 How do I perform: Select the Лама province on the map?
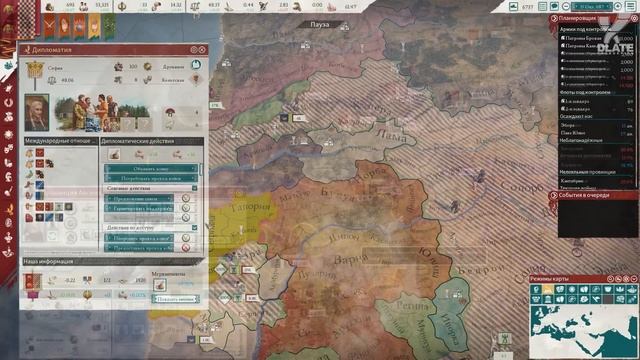pos(391,135)
